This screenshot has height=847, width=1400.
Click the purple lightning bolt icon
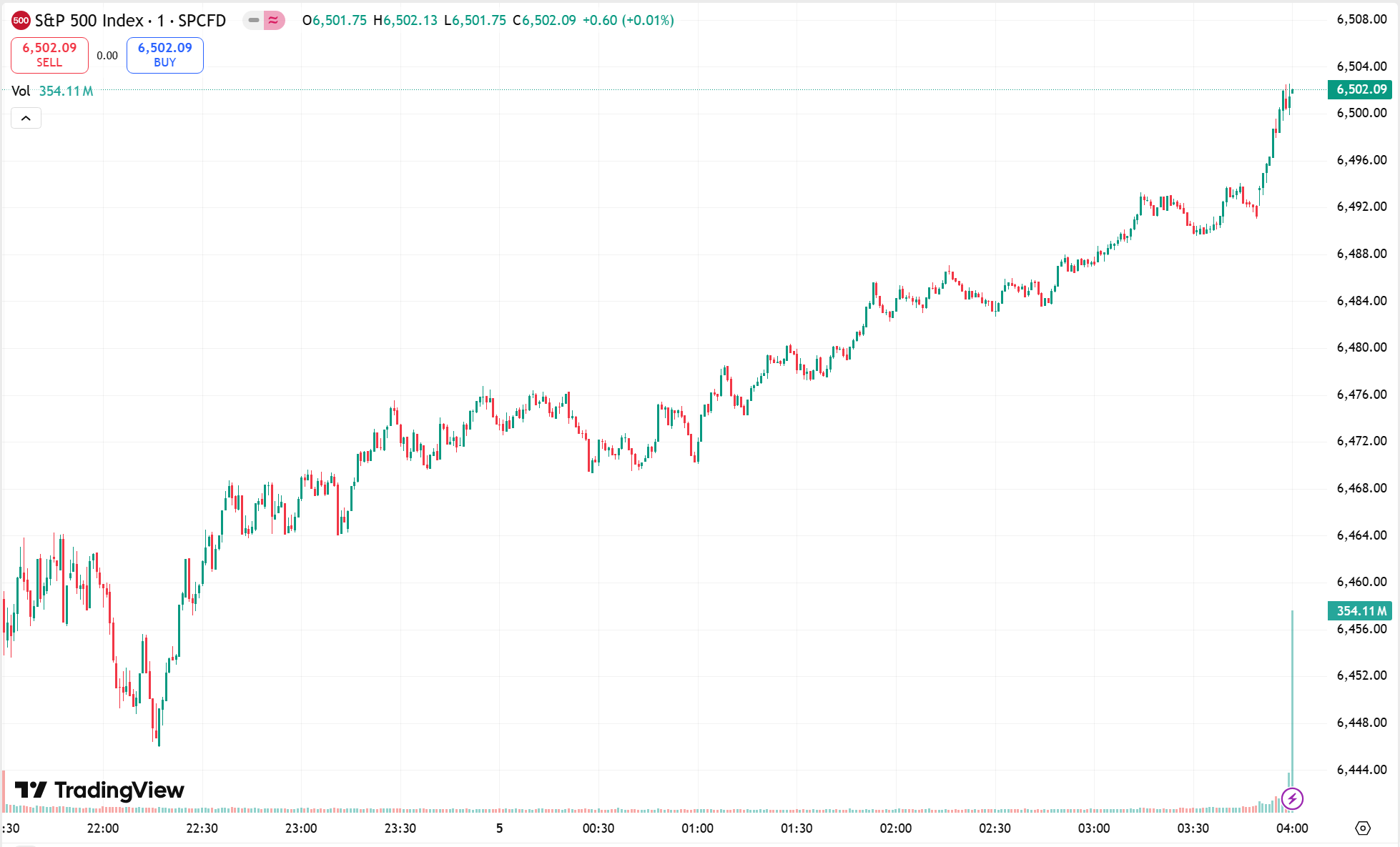pos(1292,798)
